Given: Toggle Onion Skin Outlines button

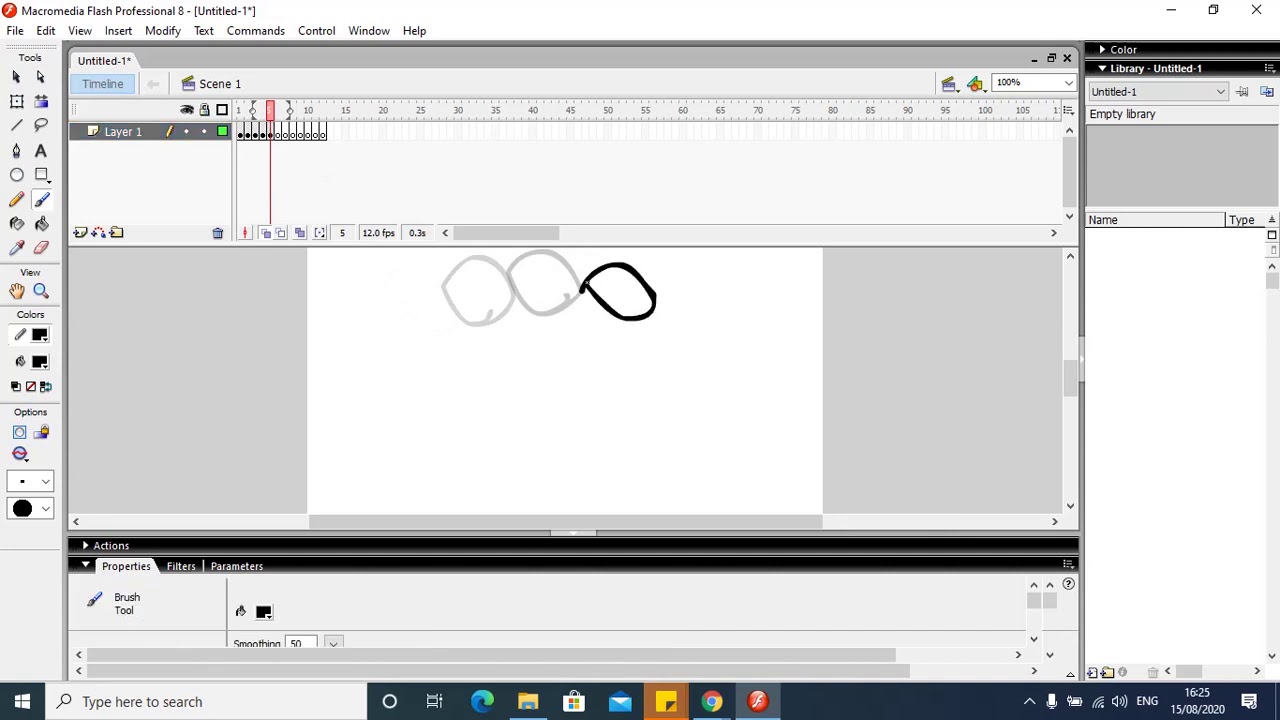Looking at the screenshot, I should [281, 233].
